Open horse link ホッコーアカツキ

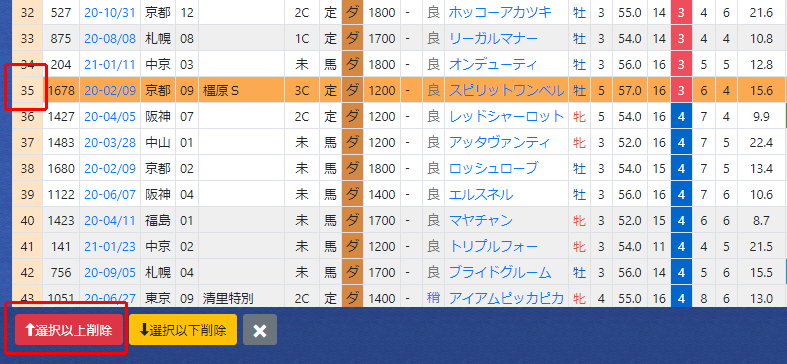click(x=500, y=12)
